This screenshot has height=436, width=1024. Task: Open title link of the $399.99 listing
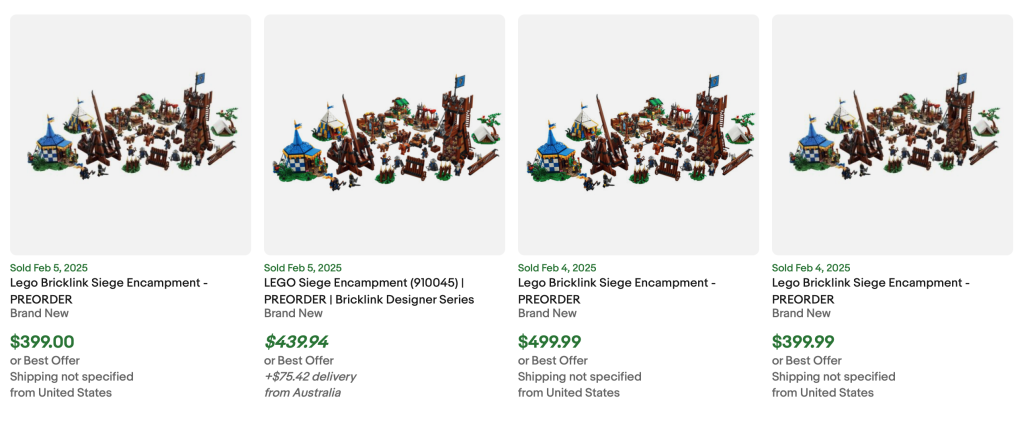point(871,291)
